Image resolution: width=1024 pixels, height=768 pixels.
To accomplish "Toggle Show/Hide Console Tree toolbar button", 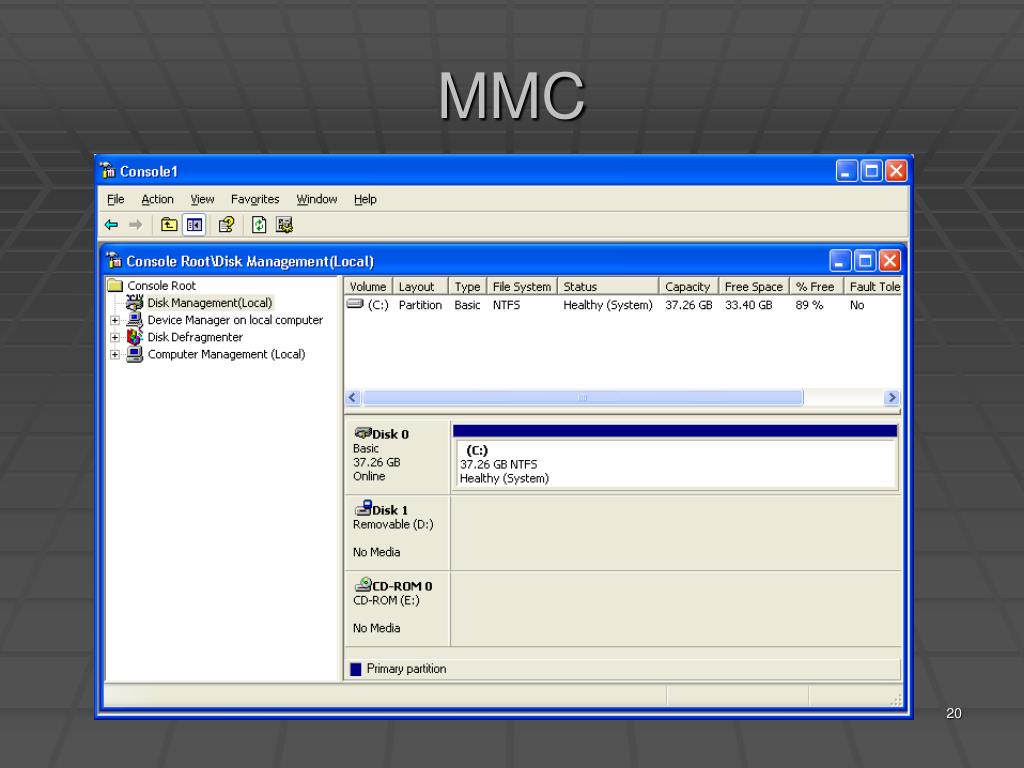I will coord(194,225).
